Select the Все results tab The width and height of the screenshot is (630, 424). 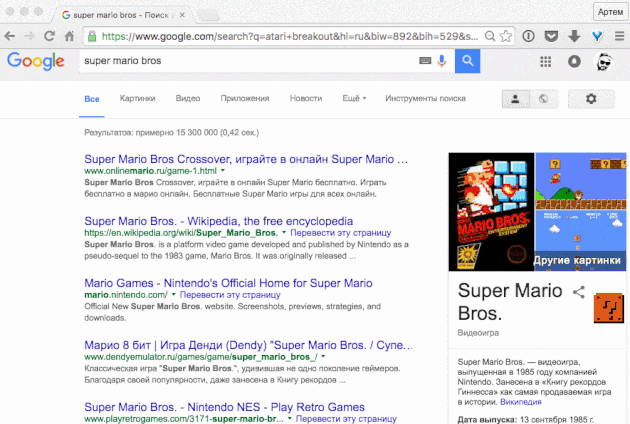[92, 99]
